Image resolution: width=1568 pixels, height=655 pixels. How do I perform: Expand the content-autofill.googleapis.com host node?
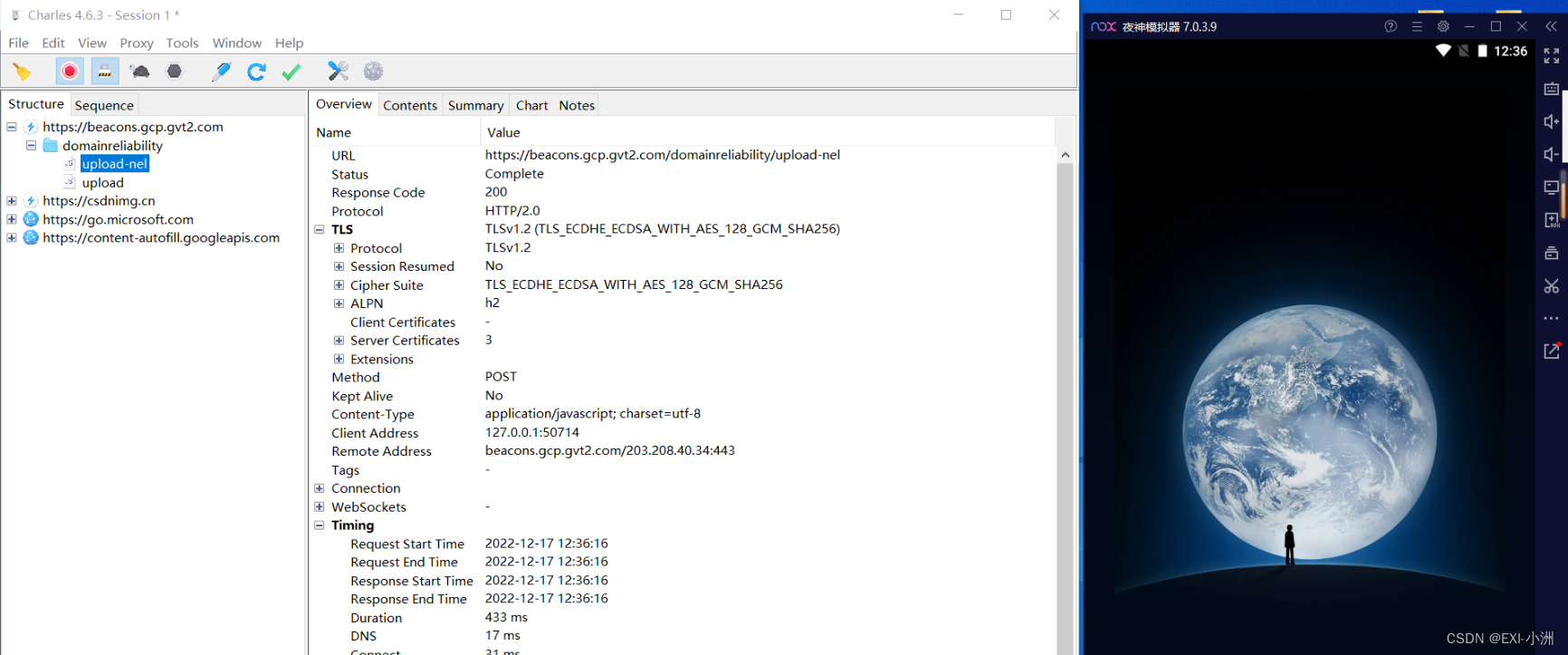12,237
